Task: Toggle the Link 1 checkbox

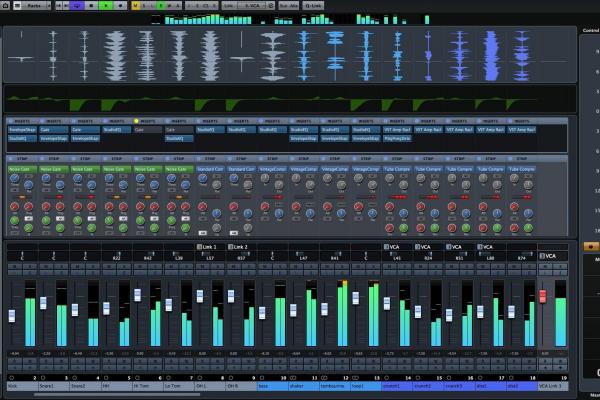Action: 198,246
